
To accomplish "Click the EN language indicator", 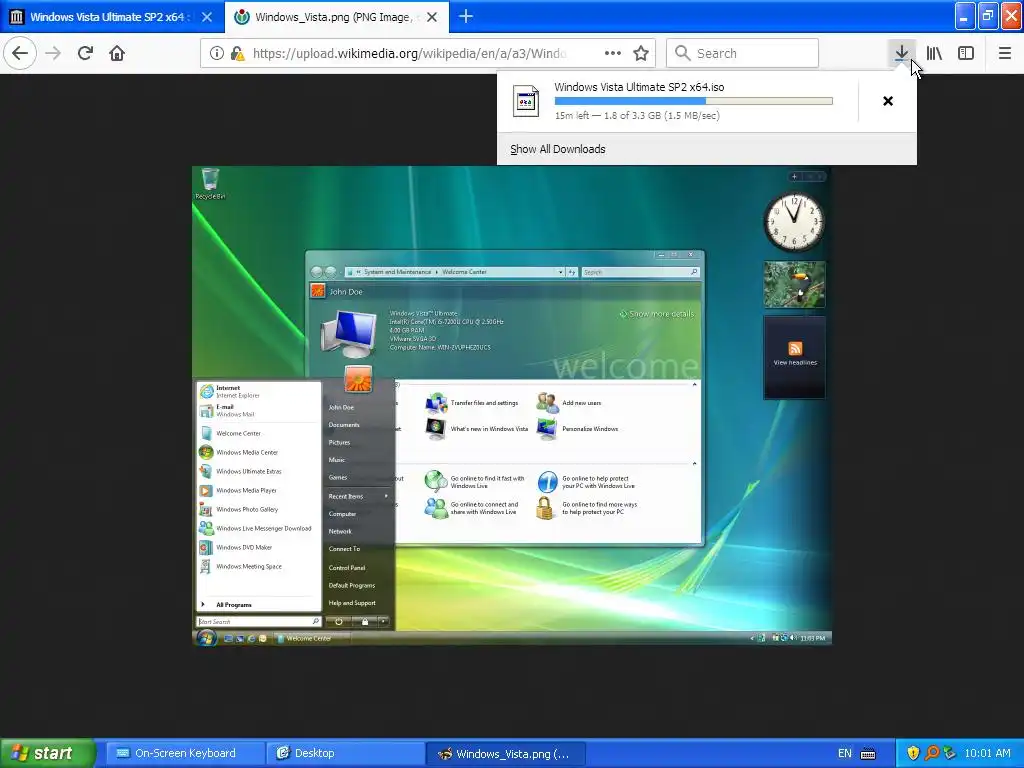I will 844,754.
